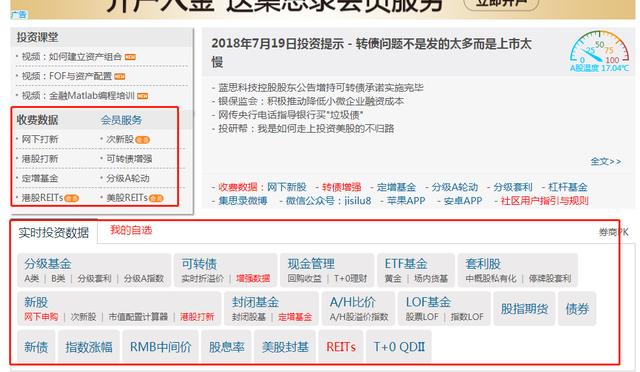Open 社区用户指引与规则 link

coord(544,200)
